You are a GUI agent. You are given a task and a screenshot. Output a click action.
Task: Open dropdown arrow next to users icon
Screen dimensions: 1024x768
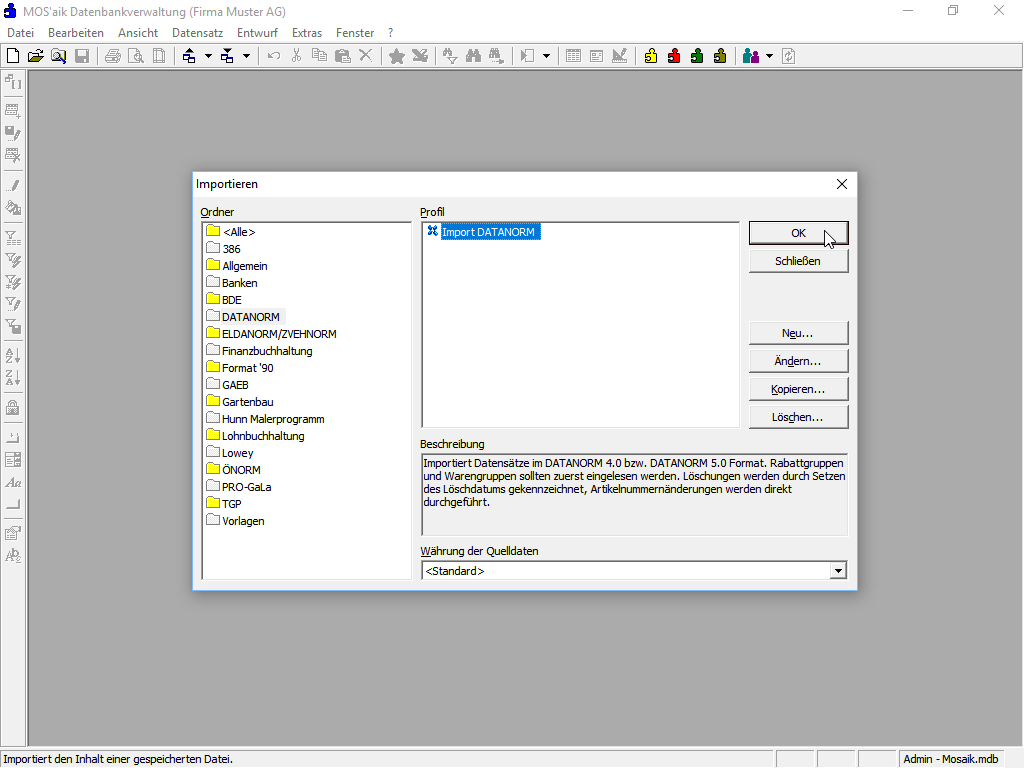pos(769,56)
